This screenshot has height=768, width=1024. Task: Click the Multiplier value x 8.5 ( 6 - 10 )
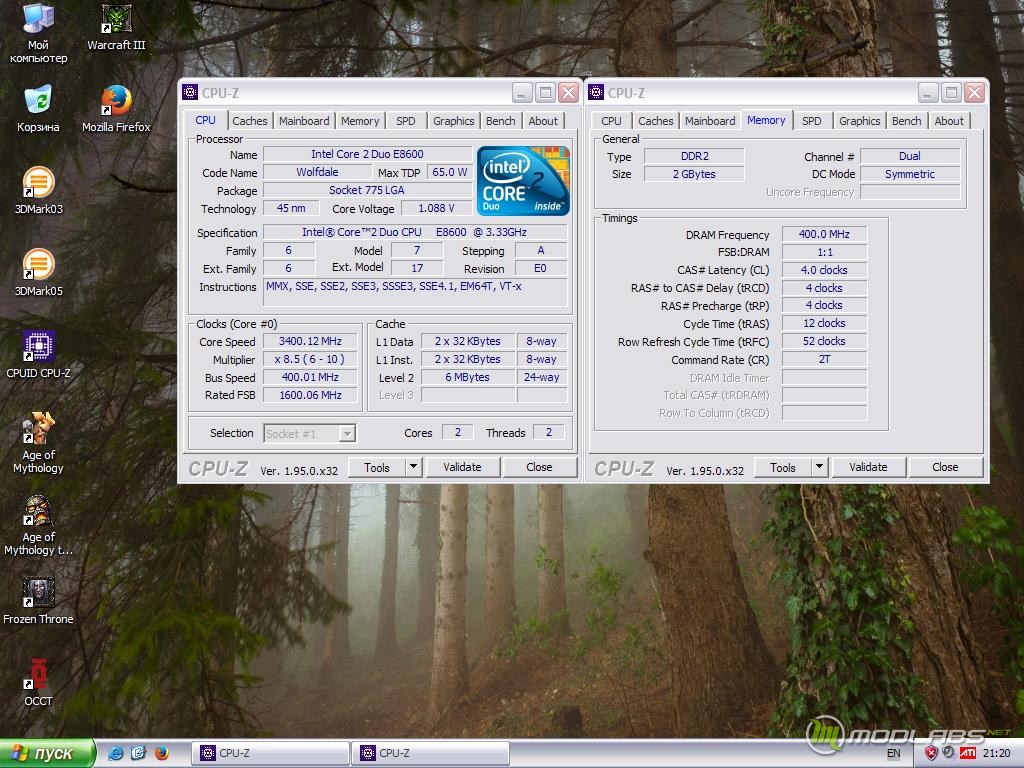310,359
